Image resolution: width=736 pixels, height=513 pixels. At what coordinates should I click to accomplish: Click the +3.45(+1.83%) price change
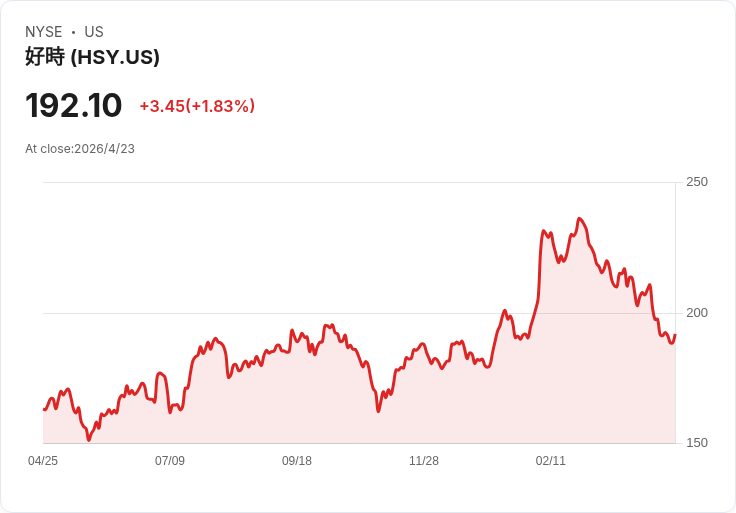click(197, 106)
